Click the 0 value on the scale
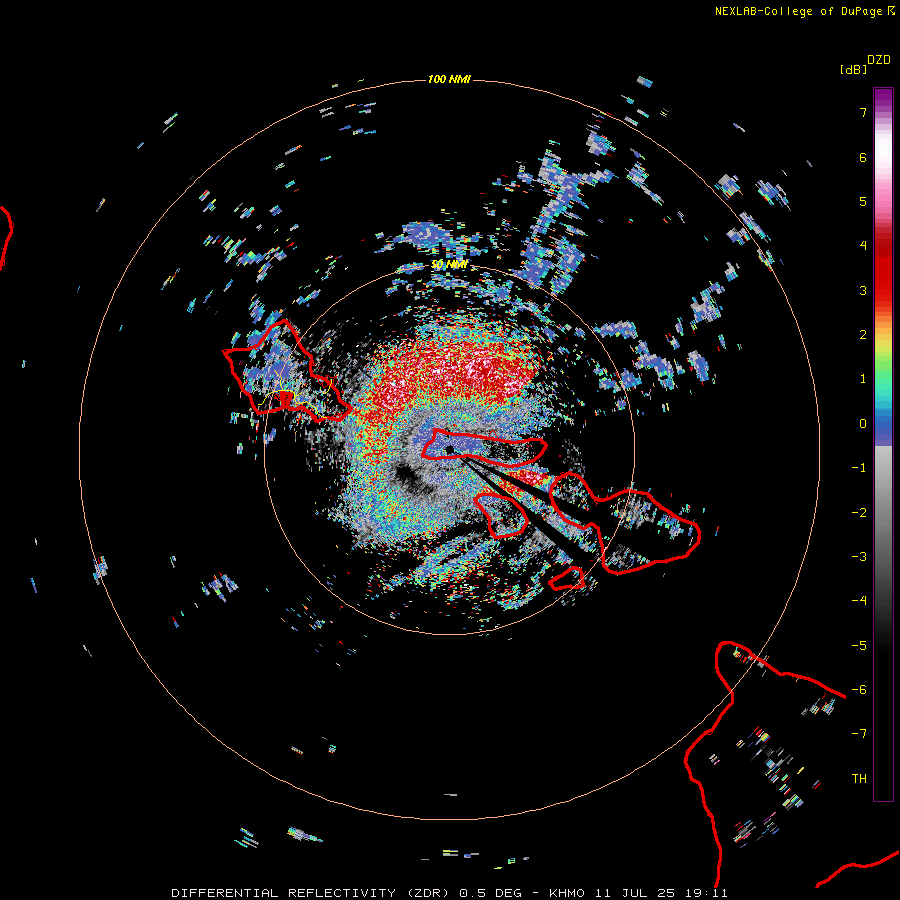900x900 pixels. (863, 424)
